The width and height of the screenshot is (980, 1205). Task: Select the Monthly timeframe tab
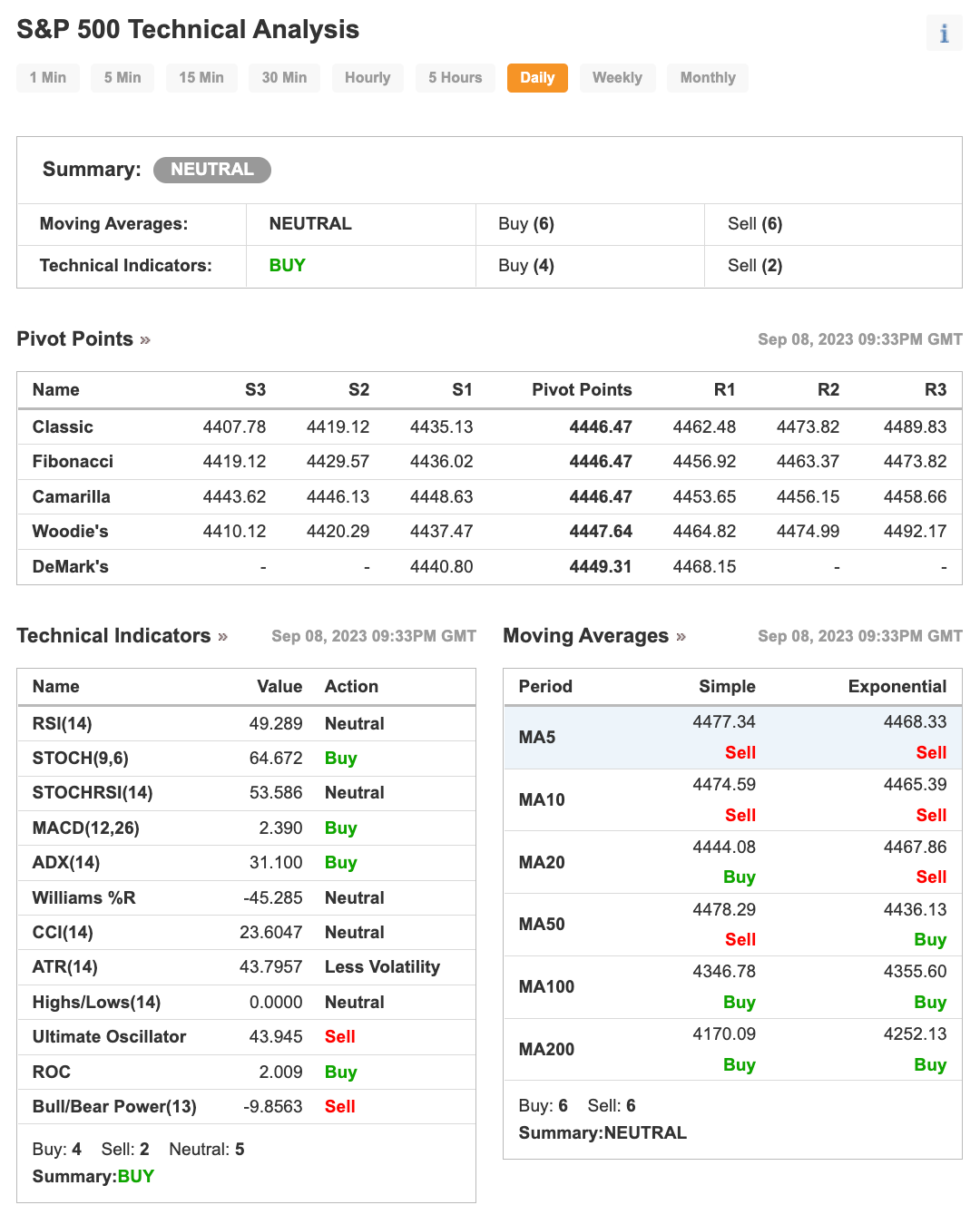pos(708,78)
